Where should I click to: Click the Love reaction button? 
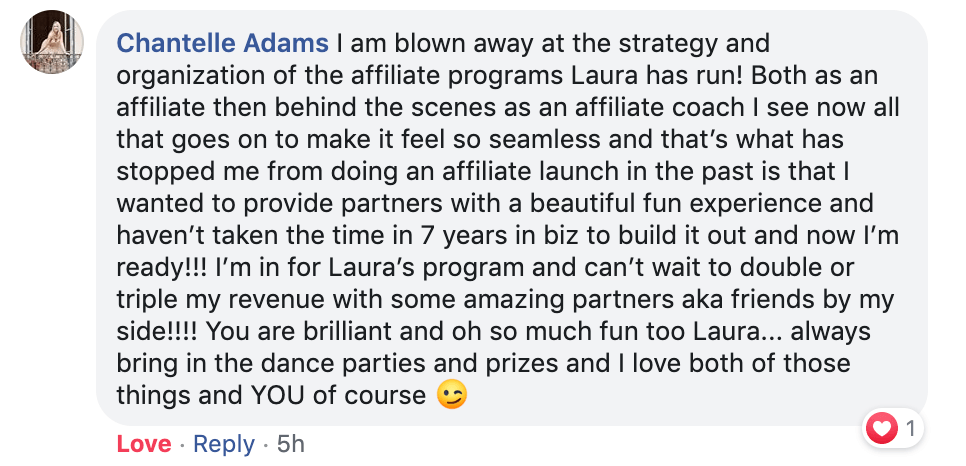click(144, 444)
